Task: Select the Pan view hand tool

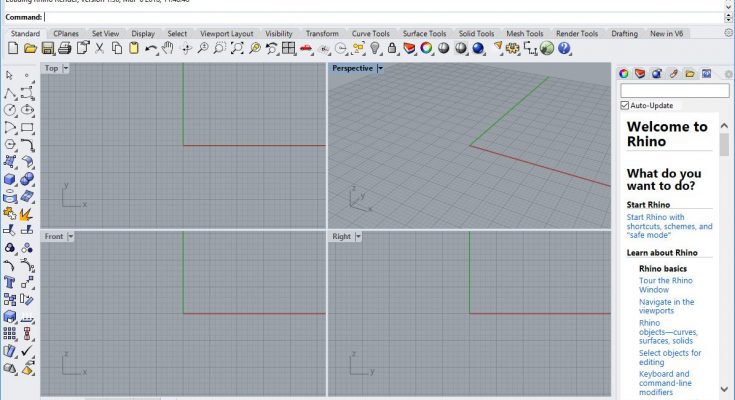Action: pyautogui.click(x=167, y=48)
